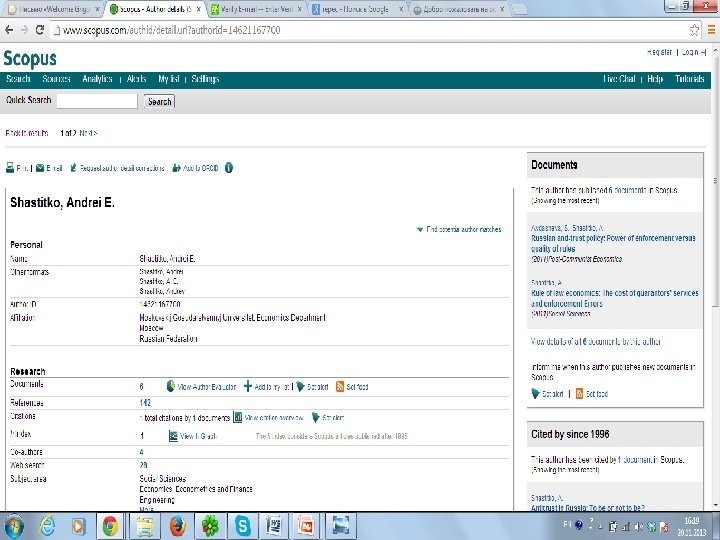The width and height of the screenshot is (720, 540).
Task: Click the taskbar clock showing 16:19
Action: point(692,527)
